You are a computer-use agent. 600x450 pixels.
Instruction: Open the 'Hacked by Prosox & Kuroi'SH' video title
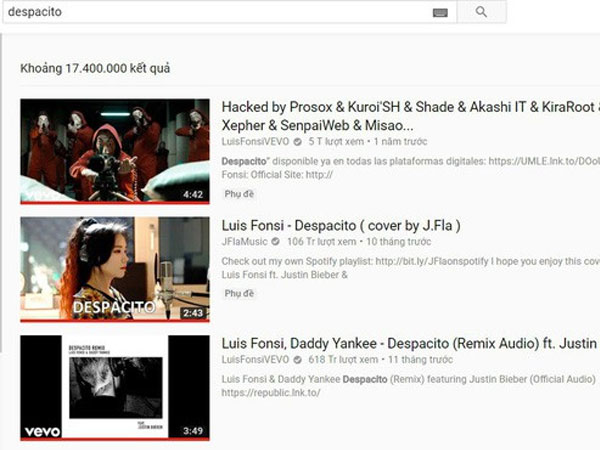click(410, 116)
